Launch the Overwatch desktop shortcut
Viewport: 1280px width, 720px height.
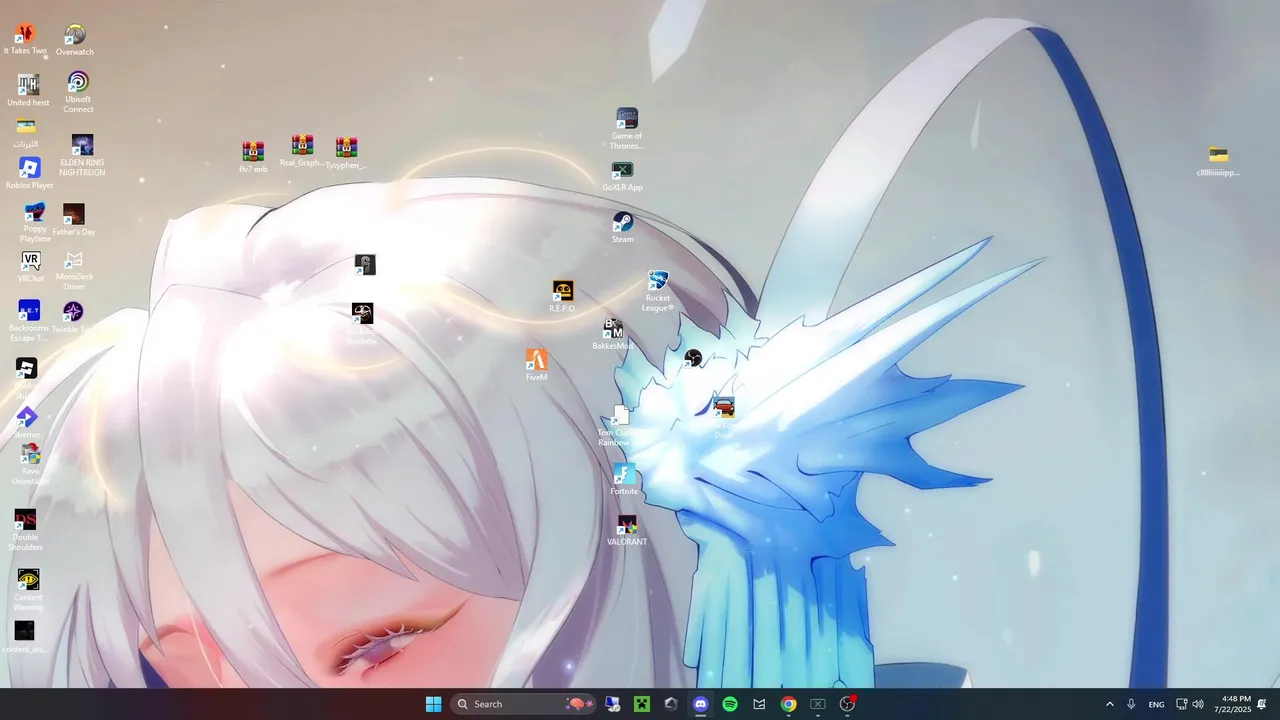coord(75,40)
